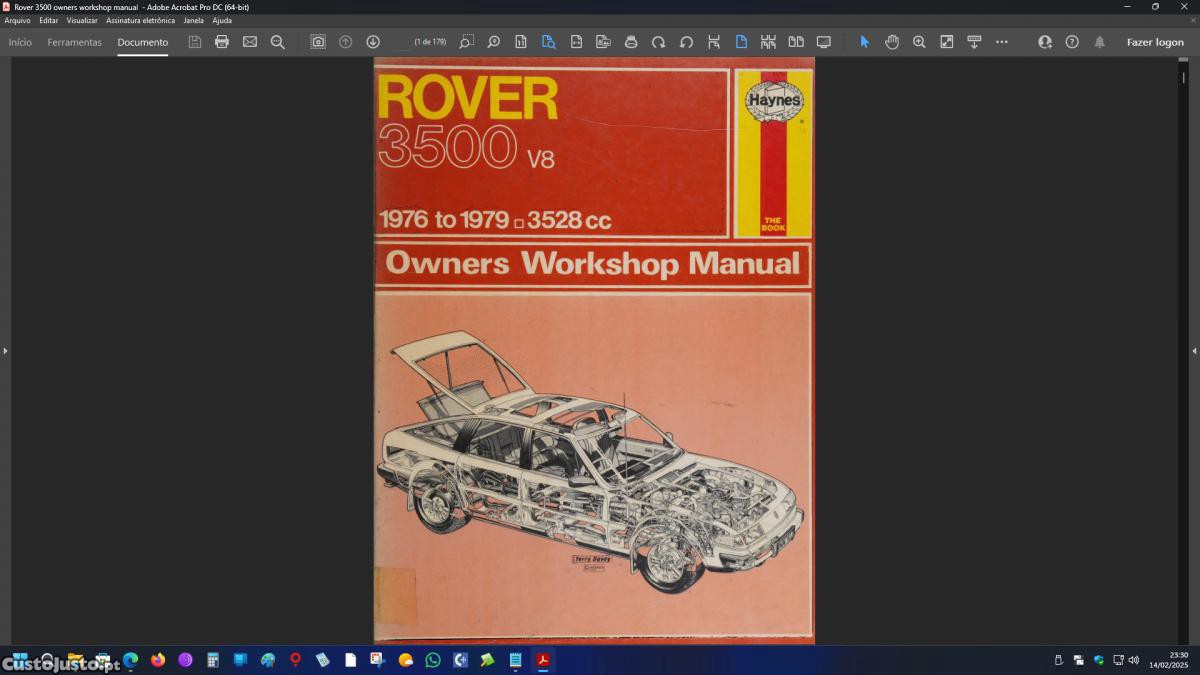The image size is (1200, 675).
Task: Click the envelope icon to email the file
Action: [x=250, y=42]
